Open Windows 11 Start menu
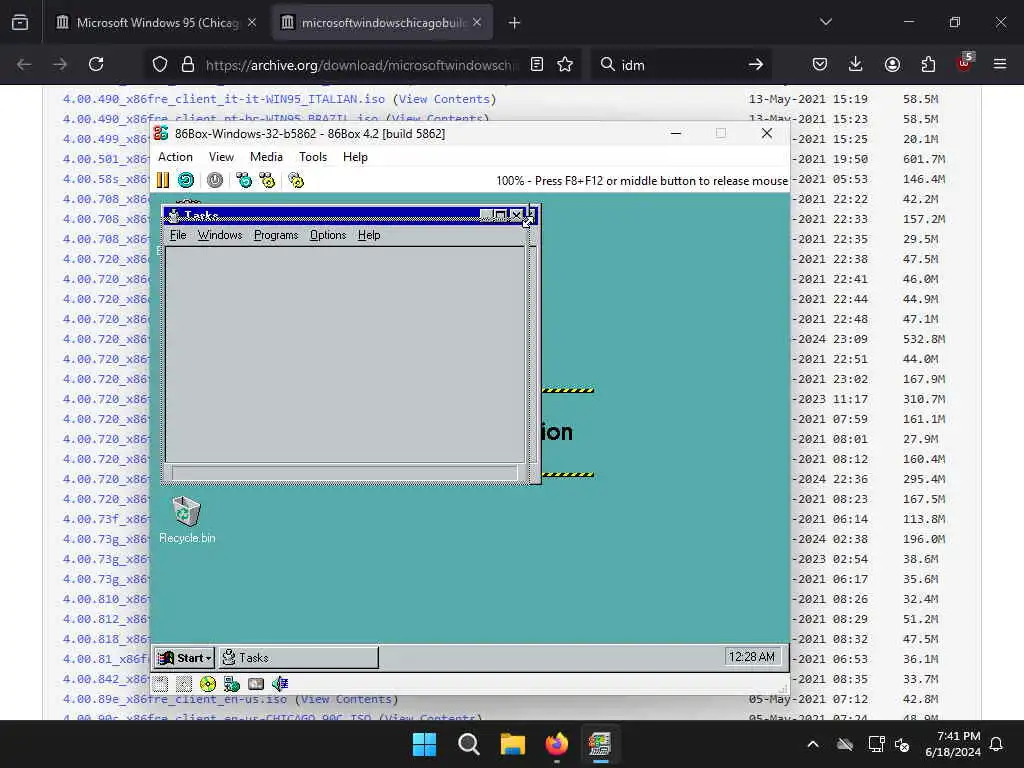This screenshot has height=768, width=1024. [x=424, y=744]
